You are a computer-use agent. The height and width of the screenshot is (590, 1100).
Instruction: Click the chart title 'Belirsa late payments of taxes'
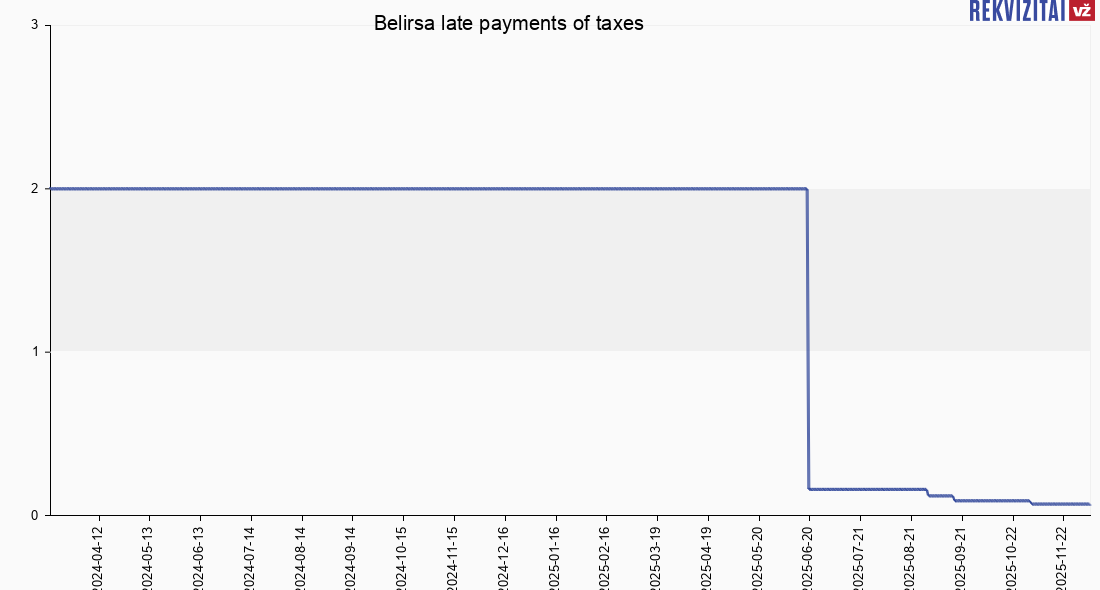tap(508, 23)
